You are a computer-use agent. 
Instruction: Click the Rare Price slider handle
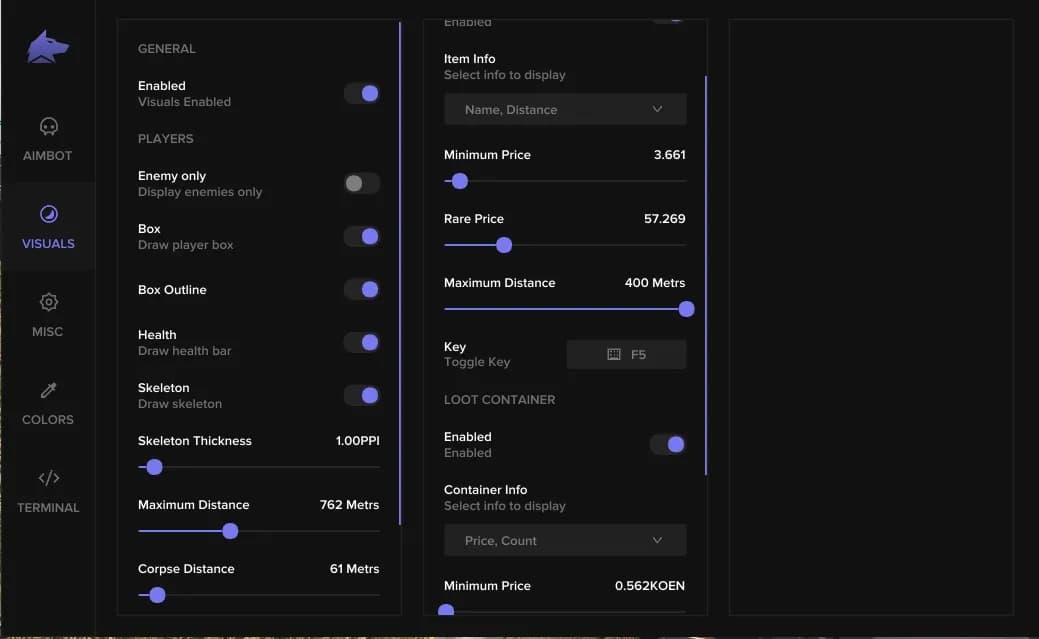coord(504,245)
